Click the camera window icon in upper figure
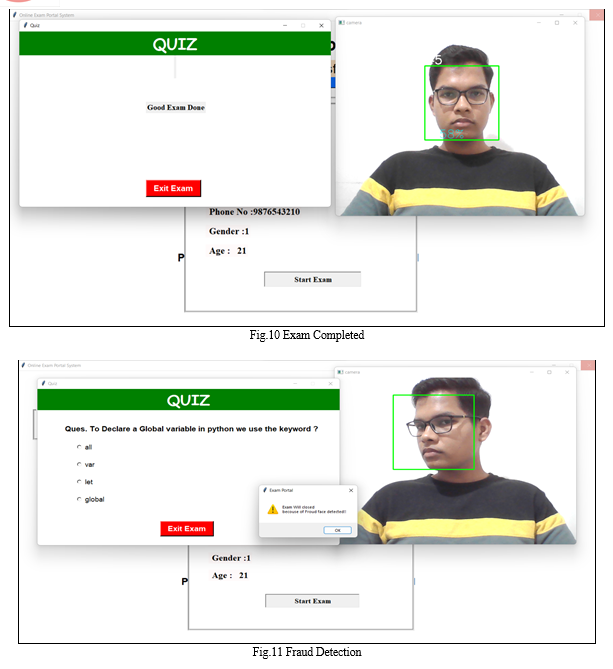The image size is (613, 669). (x=341, y=23)
